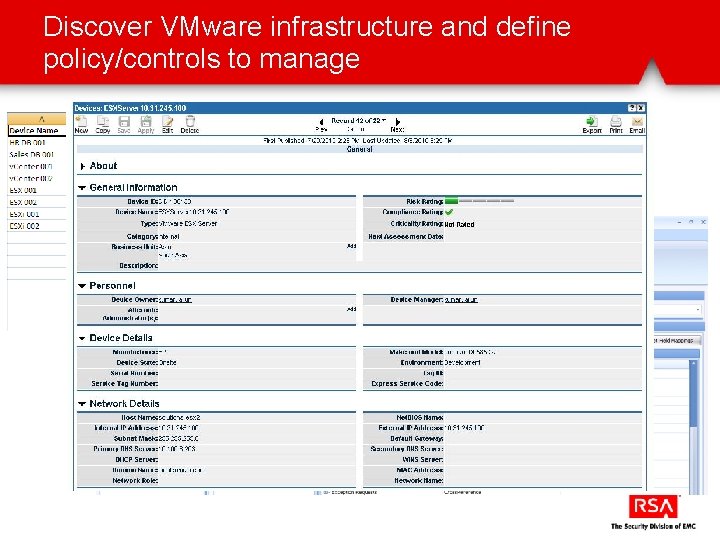
Task: Click the External IP Address value
Action: pos(464,428)
